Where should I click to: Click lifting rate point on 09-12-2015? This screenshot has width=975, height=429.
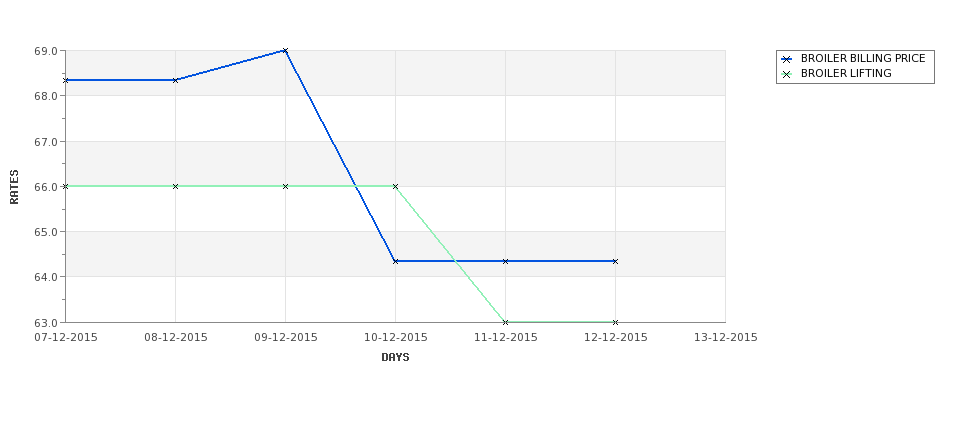[x=285, y=187]
